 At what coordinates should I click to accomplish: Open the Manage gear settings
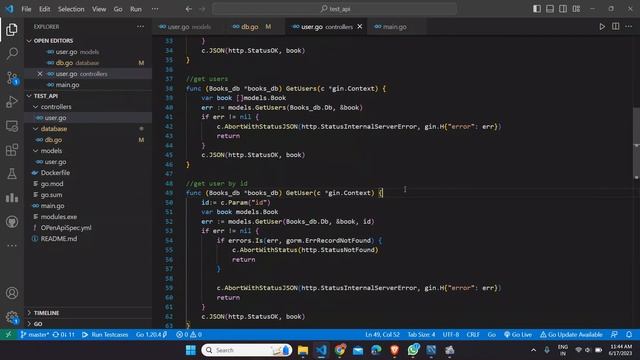[12, 317]
